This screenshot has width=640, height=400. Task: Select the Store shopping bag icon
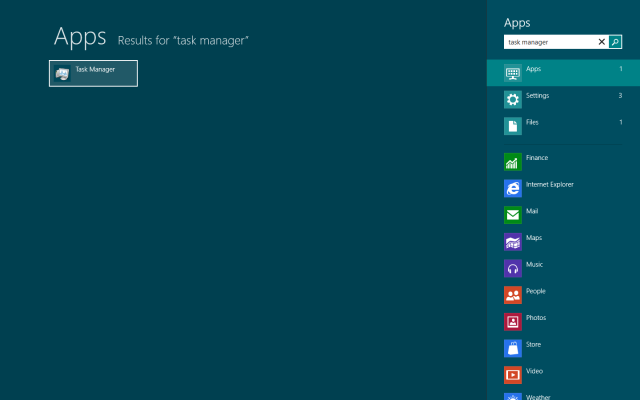point(513,348)
